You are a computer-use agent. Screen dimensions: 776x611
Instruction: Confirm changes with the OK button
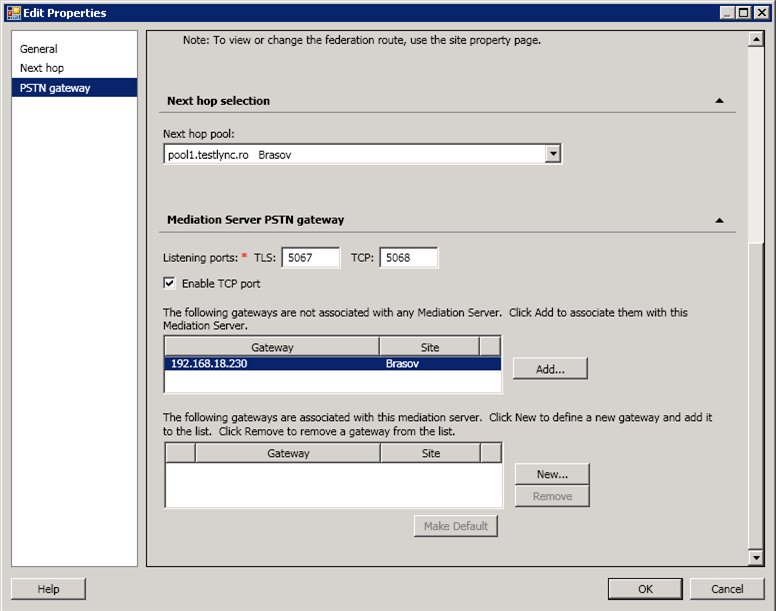click(x=645, y=589)
